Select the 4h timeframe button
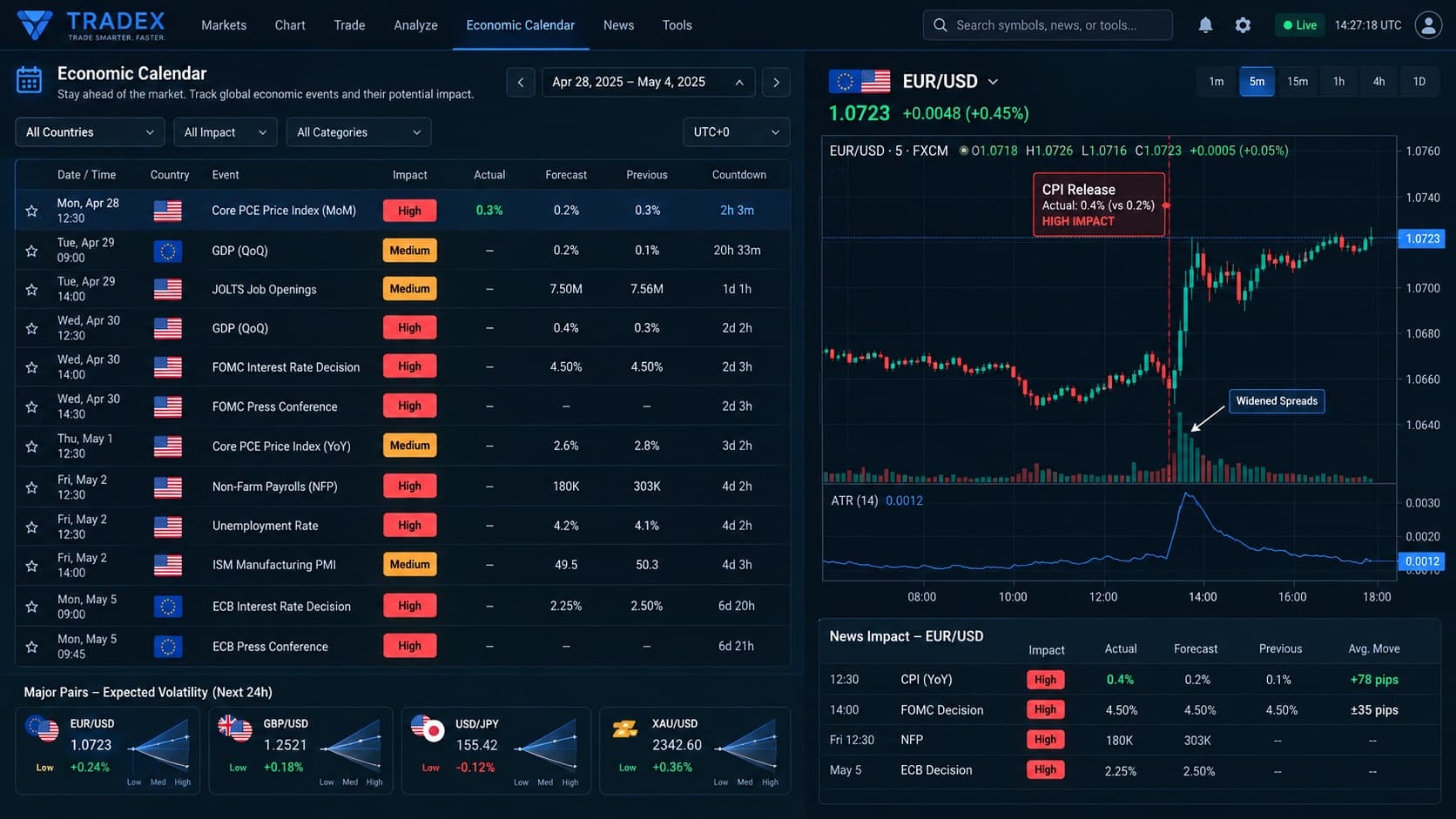The image size is (1456, 819). pyautogui.click(x=1378, y=81)
